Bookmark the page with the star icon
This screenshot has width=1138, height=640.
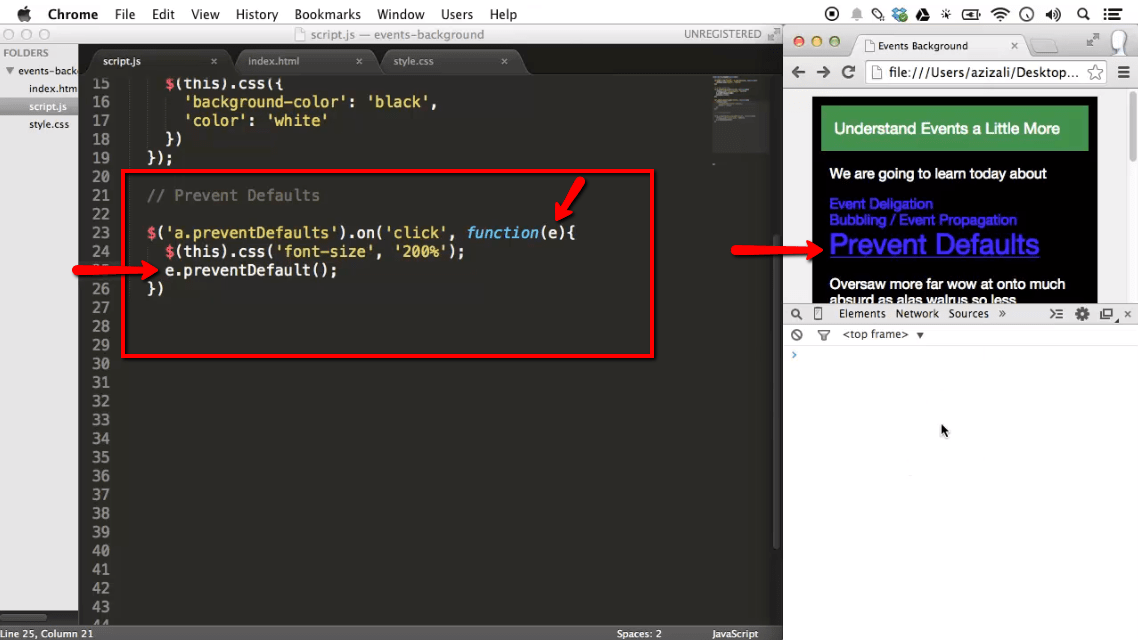(1095, 73)
